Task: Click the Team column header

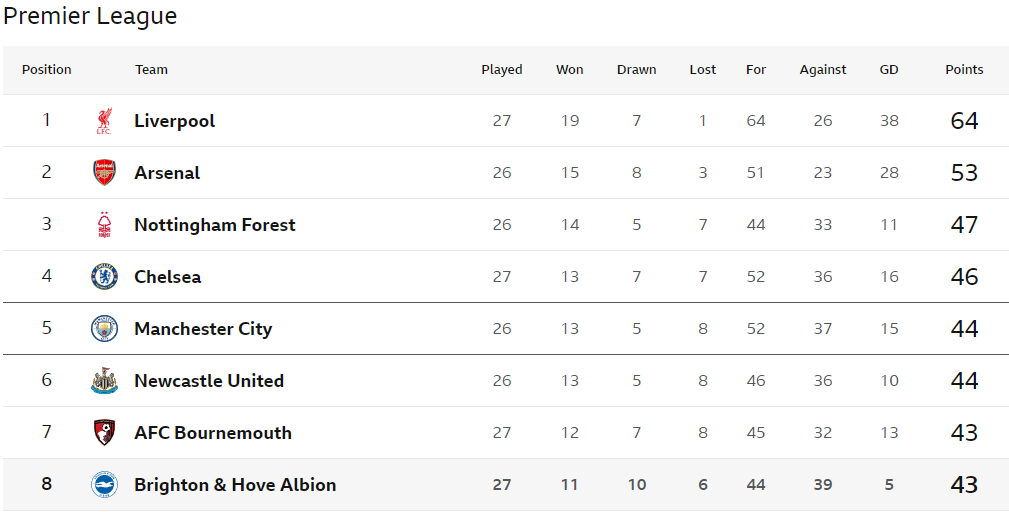Action: coord(151,69)
